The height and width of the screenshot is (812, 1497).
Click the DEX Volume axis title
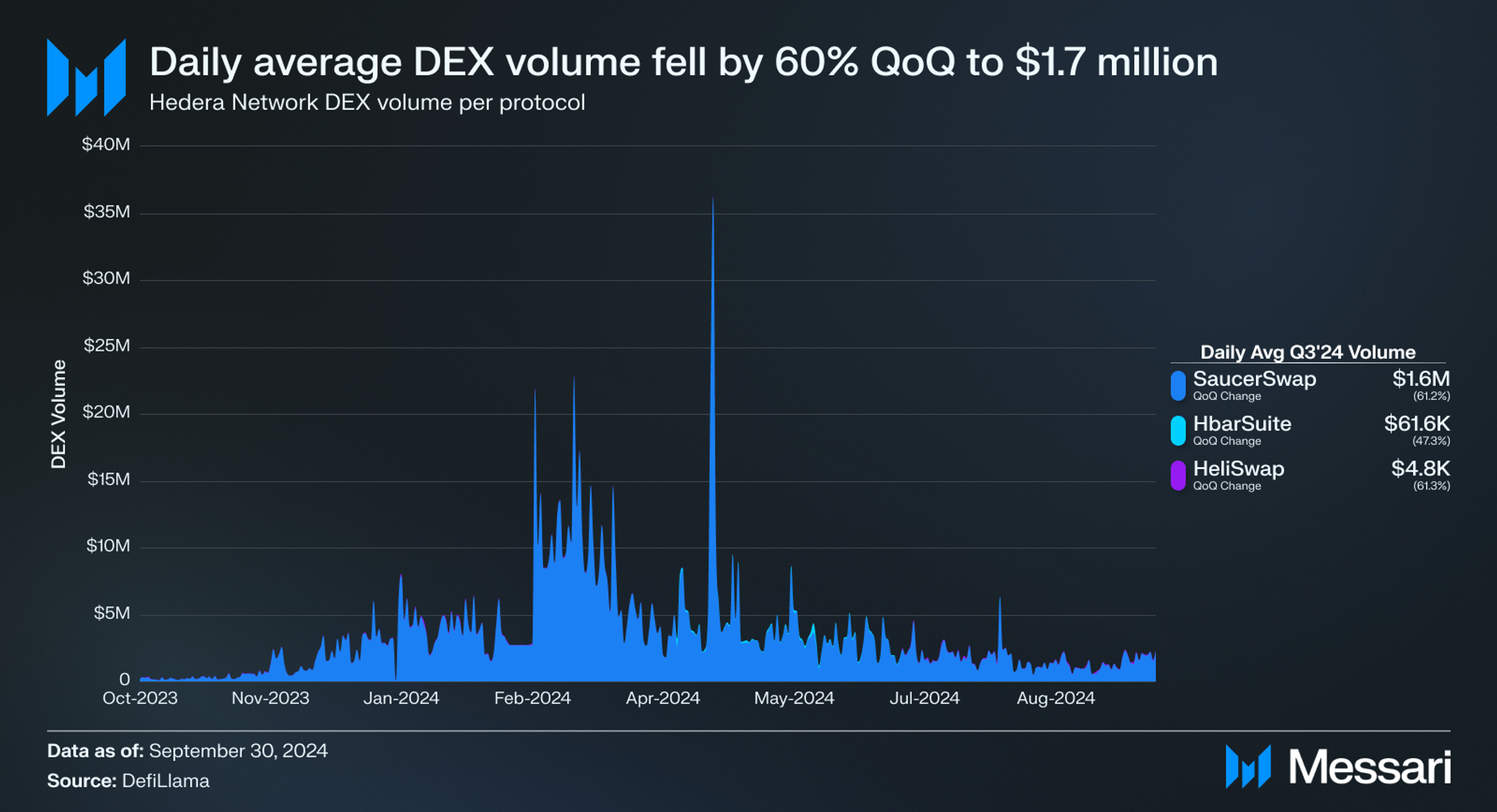click(59, 414)
